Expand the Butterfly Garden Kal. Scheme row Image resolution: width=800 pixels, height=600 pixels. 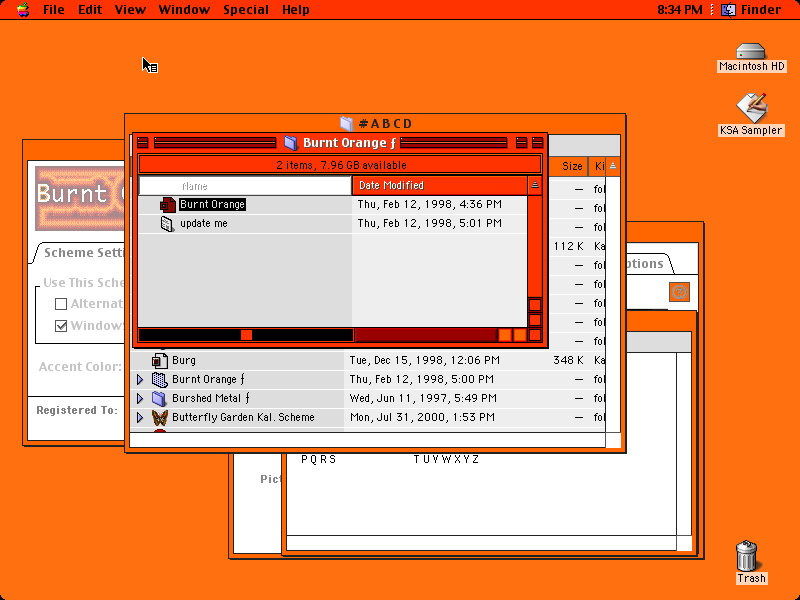point(140,417)
